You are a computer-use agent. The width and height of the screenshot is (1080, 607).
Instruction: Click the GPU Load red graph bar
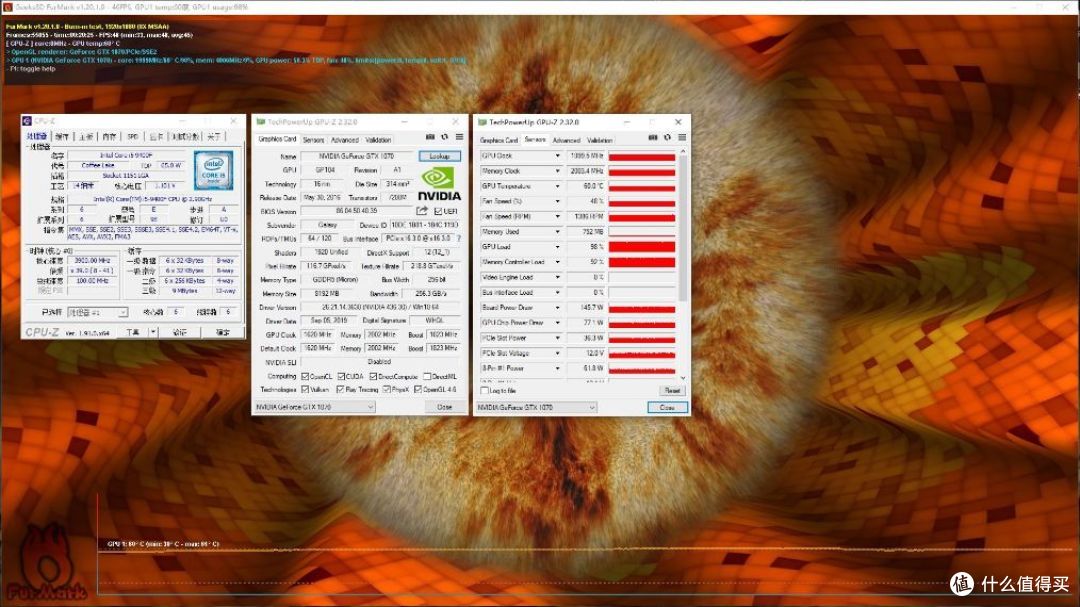[642, 247]
